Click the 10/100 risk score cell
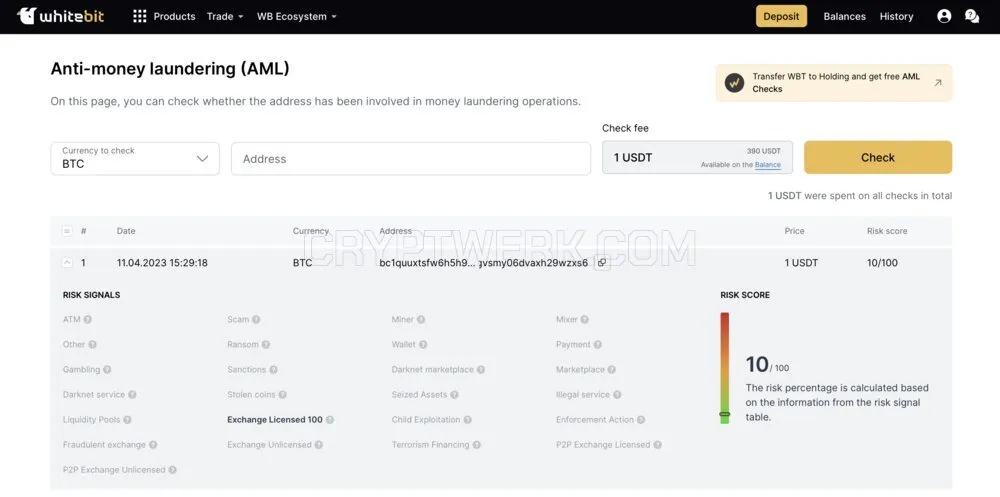 tap(882, 263)
